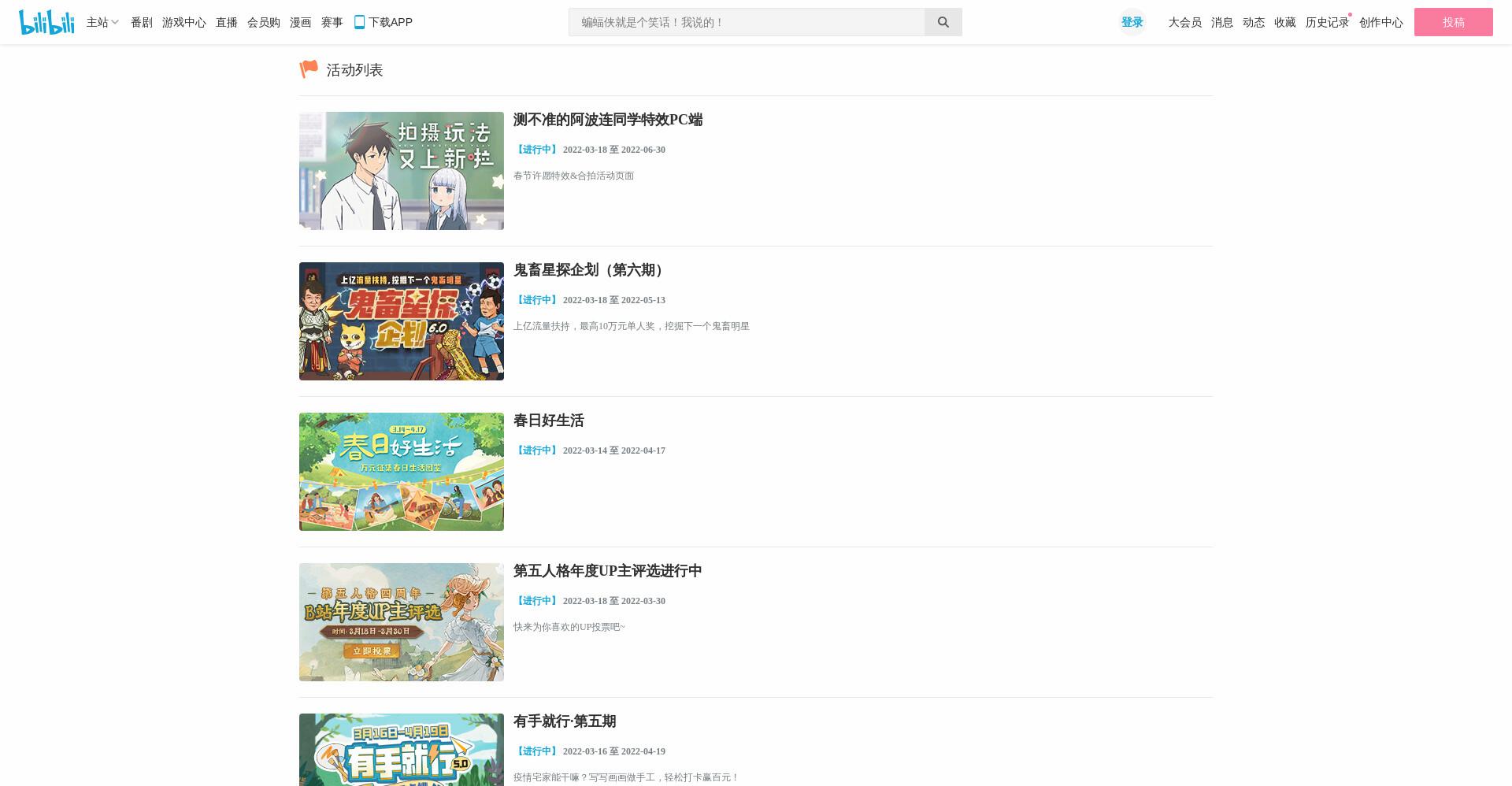The width and height of the screenshot is (1512, 786).
Task: Open the 赛事 navigation link
Action: (332, 22)
